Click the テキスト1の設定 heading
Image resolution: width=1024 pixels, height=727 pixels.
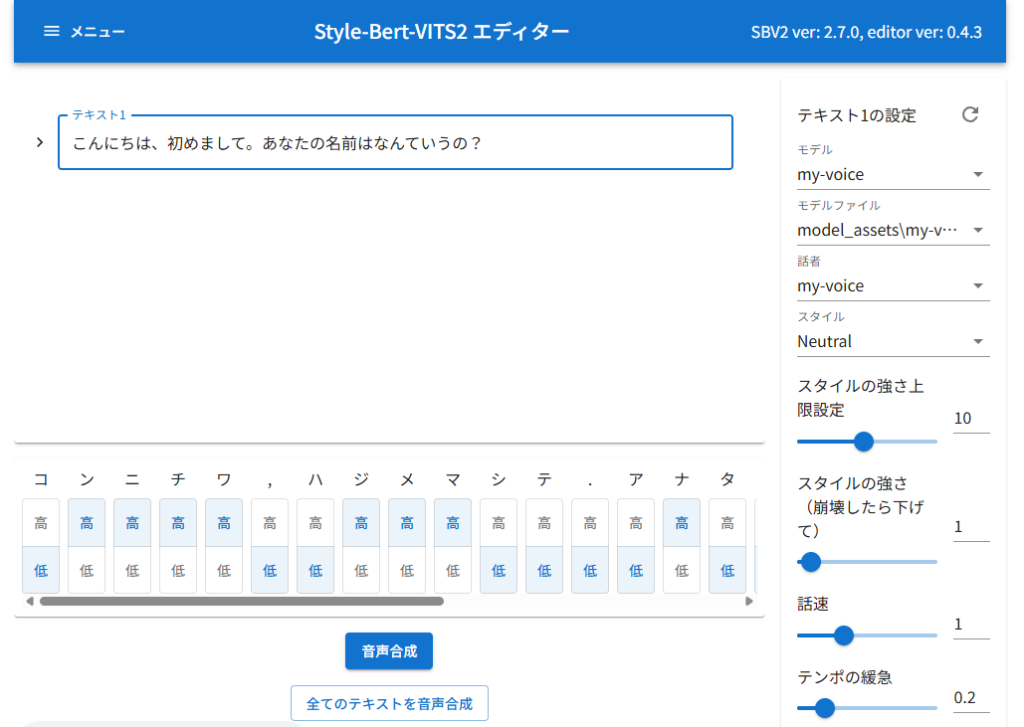click(856, 116)
